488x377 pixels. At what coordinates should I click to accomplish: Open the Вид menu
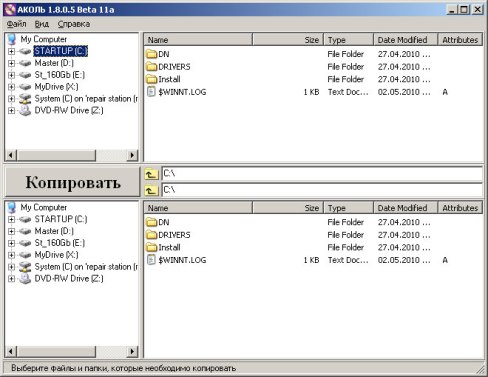coord(42,24)
